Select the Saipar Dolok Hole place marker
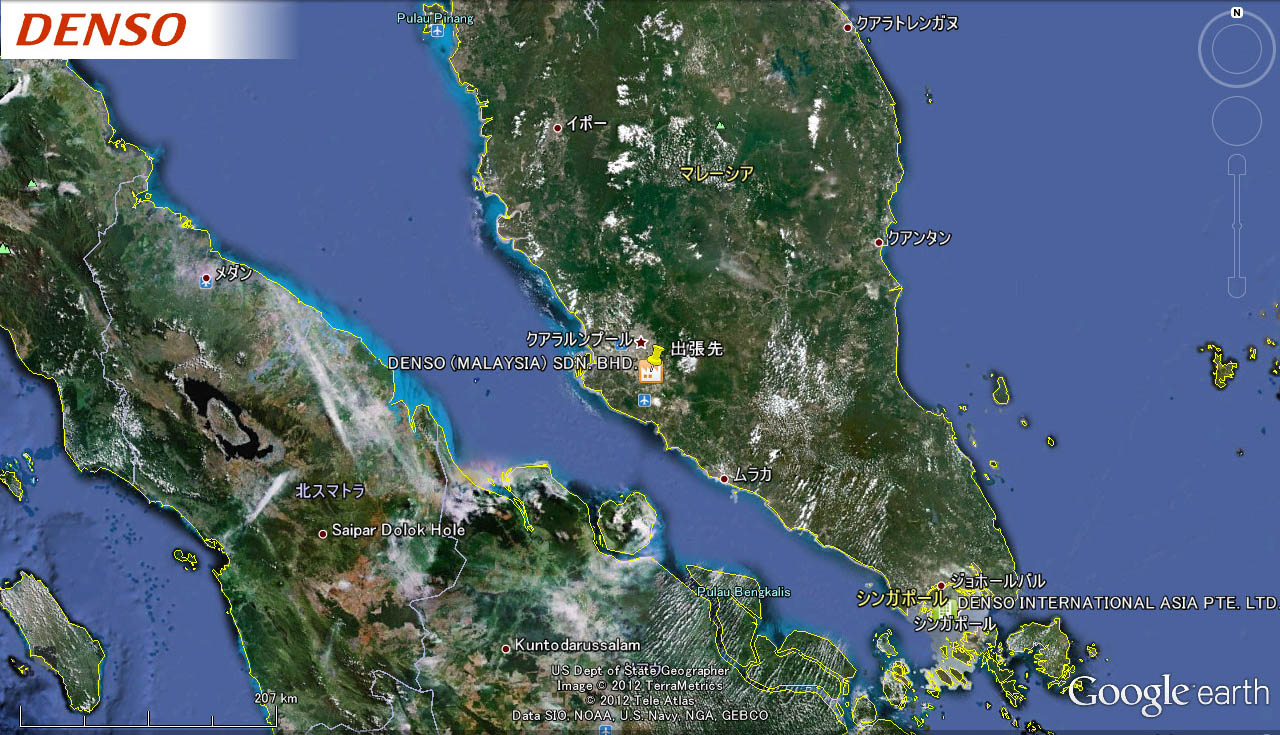The image size is (1280, 735). [x=322, y=534]
